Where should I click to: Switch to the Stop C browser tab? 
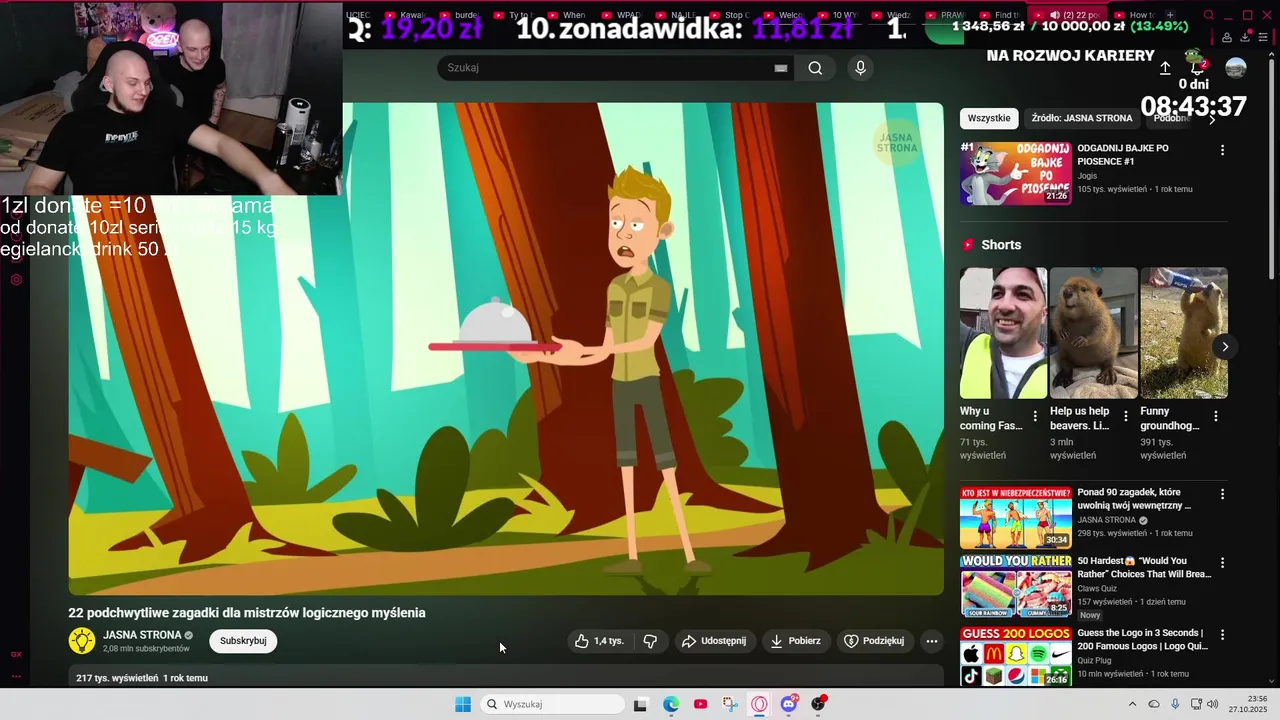pyautogui.click(x=730, y=15)
